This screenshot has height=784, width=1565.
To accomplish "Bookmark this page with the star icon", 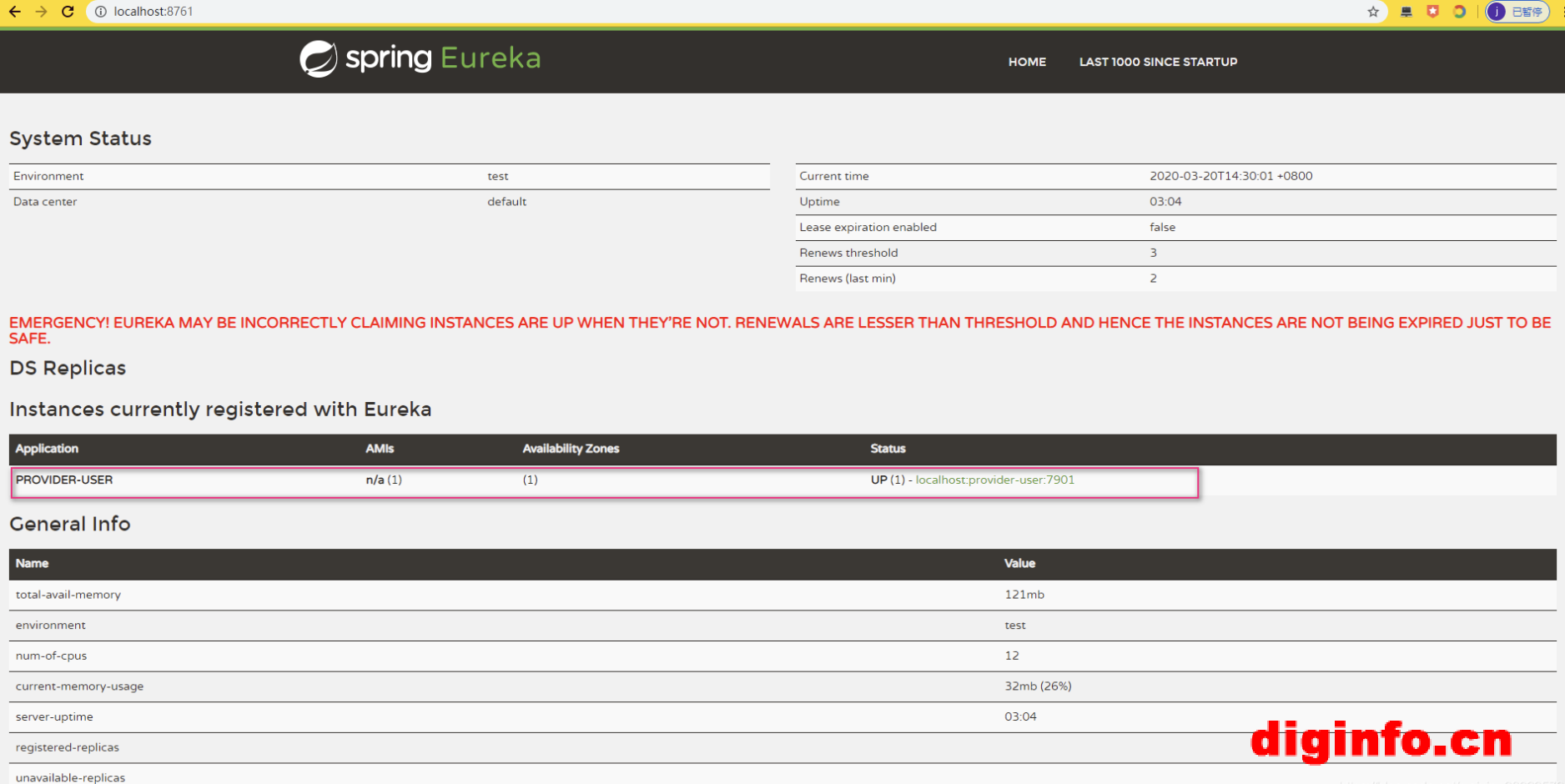I will (1373, 12).
